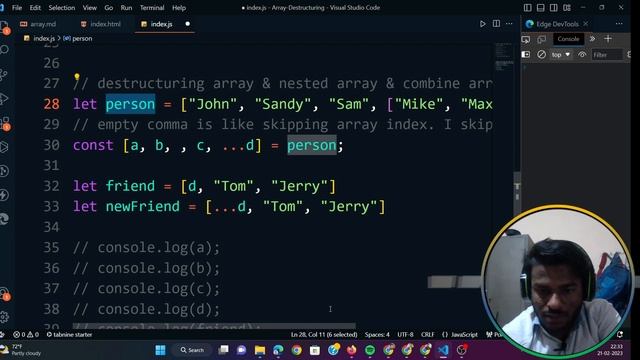
Task: Open the lightning bolt (Thunder Client) view
Action: pyautogui.click(x=4, y=195)
